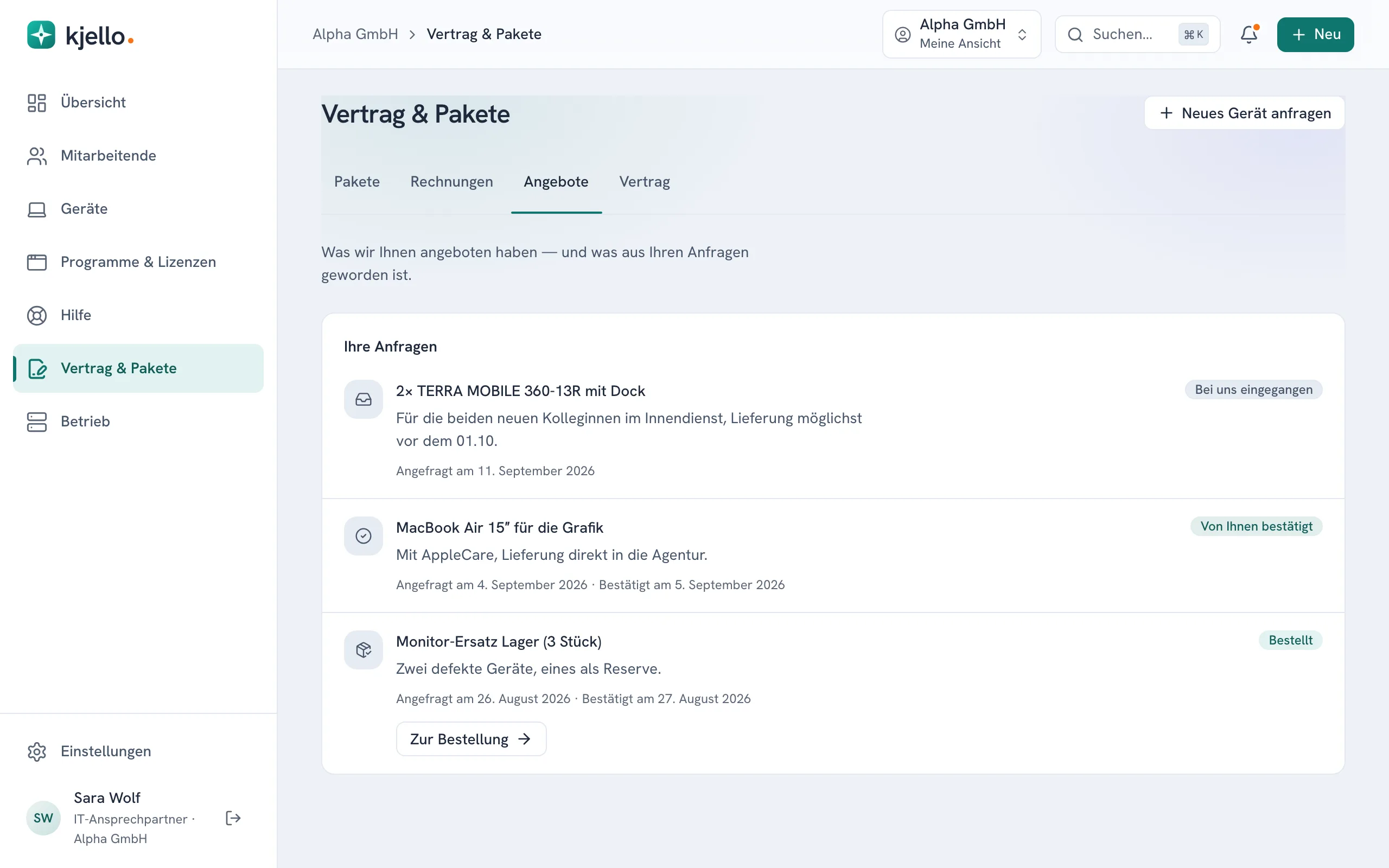Click the Bei uns eingegangen status badge
The width and height of the screenshot is (1389, 868).
[x=1253, y=390]
